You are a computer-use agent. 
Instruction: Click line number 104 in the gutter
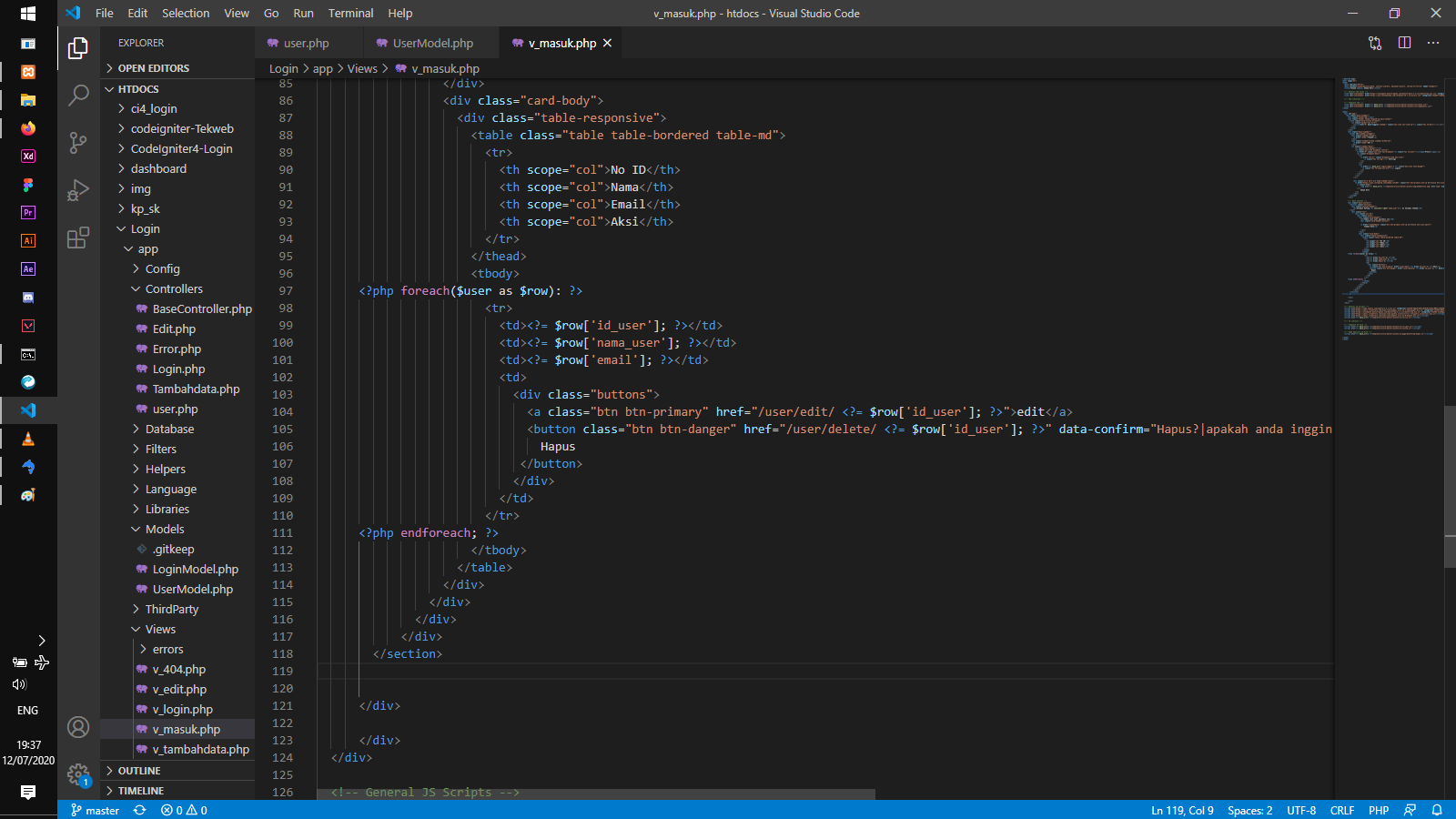pos(283,411)
